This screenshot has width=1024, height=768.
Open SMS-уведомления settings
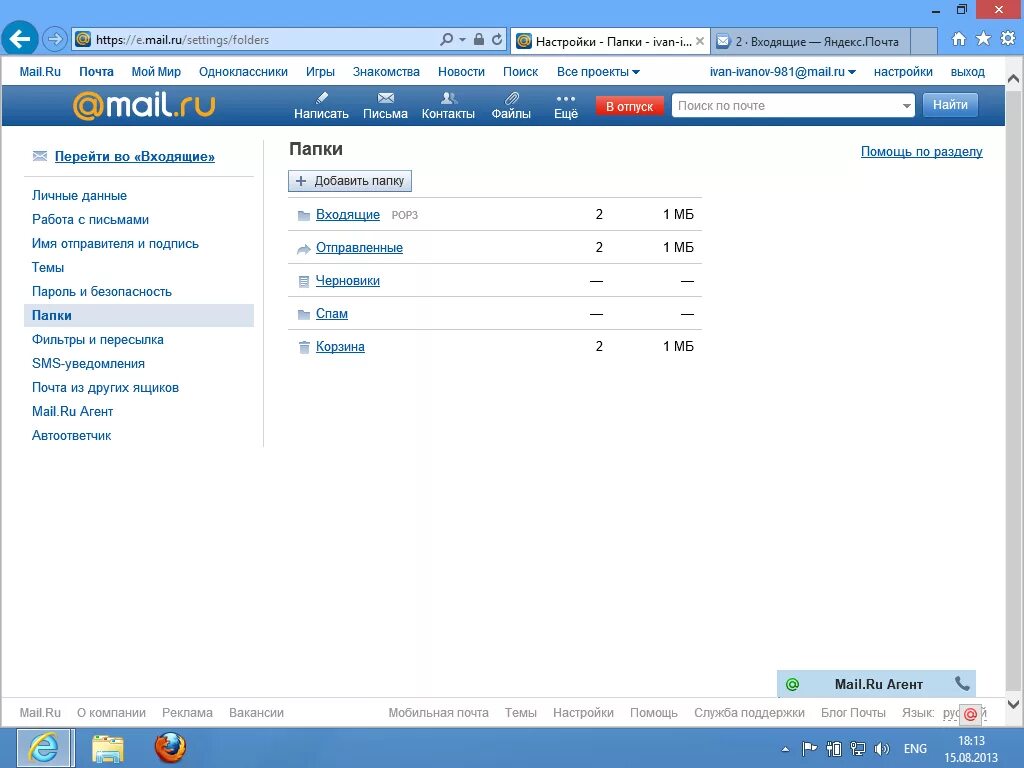pos(88,363)
